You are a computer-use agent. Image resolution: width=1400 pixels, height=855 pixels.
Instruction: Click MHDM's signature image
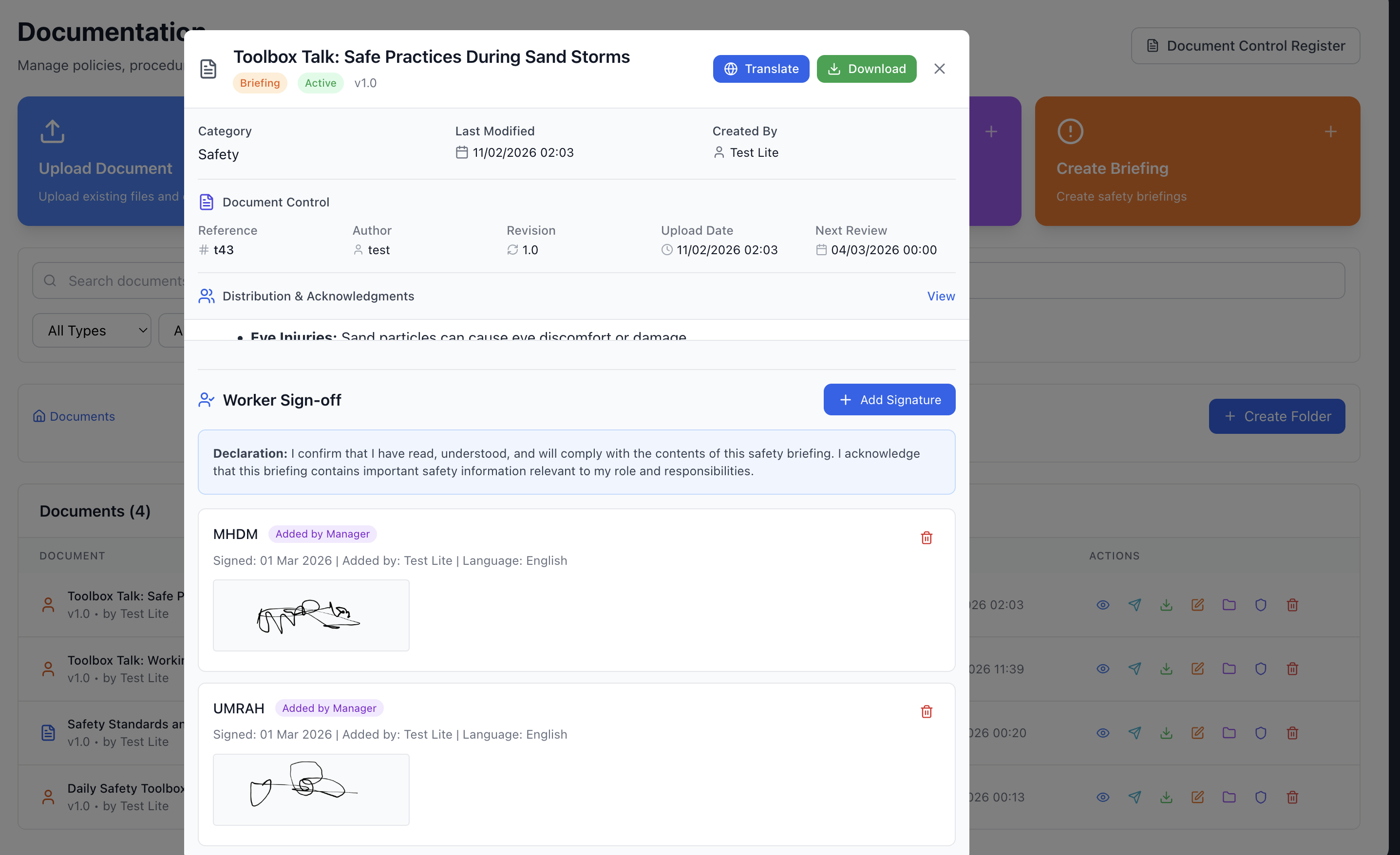(x=311, y=615)
